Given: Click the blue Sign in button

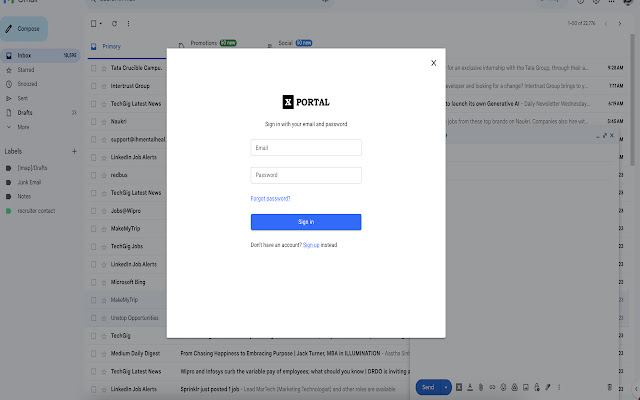Looking at the screenshot, I should click(x=306, y=222).
